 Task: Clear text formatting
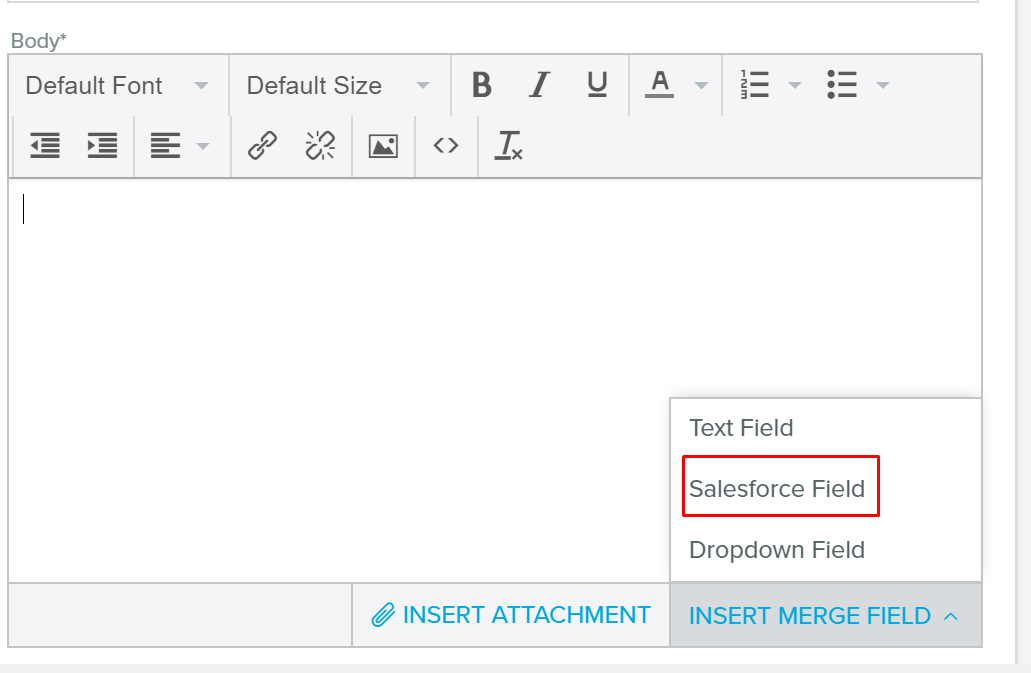click(x=509, y=146)
